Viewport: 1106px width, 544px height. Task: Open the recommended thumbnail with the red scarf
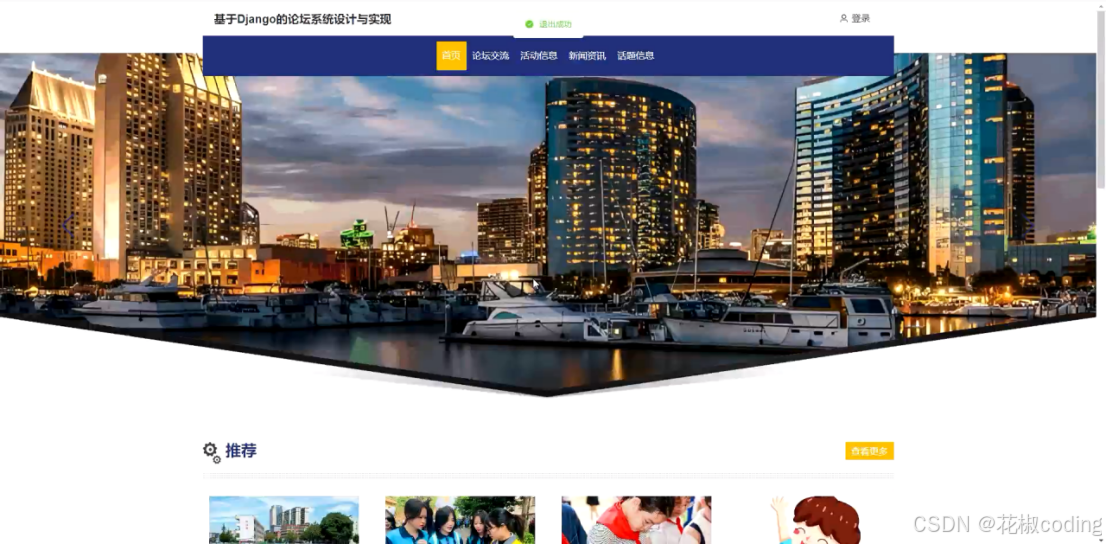[x=636, y=520]
